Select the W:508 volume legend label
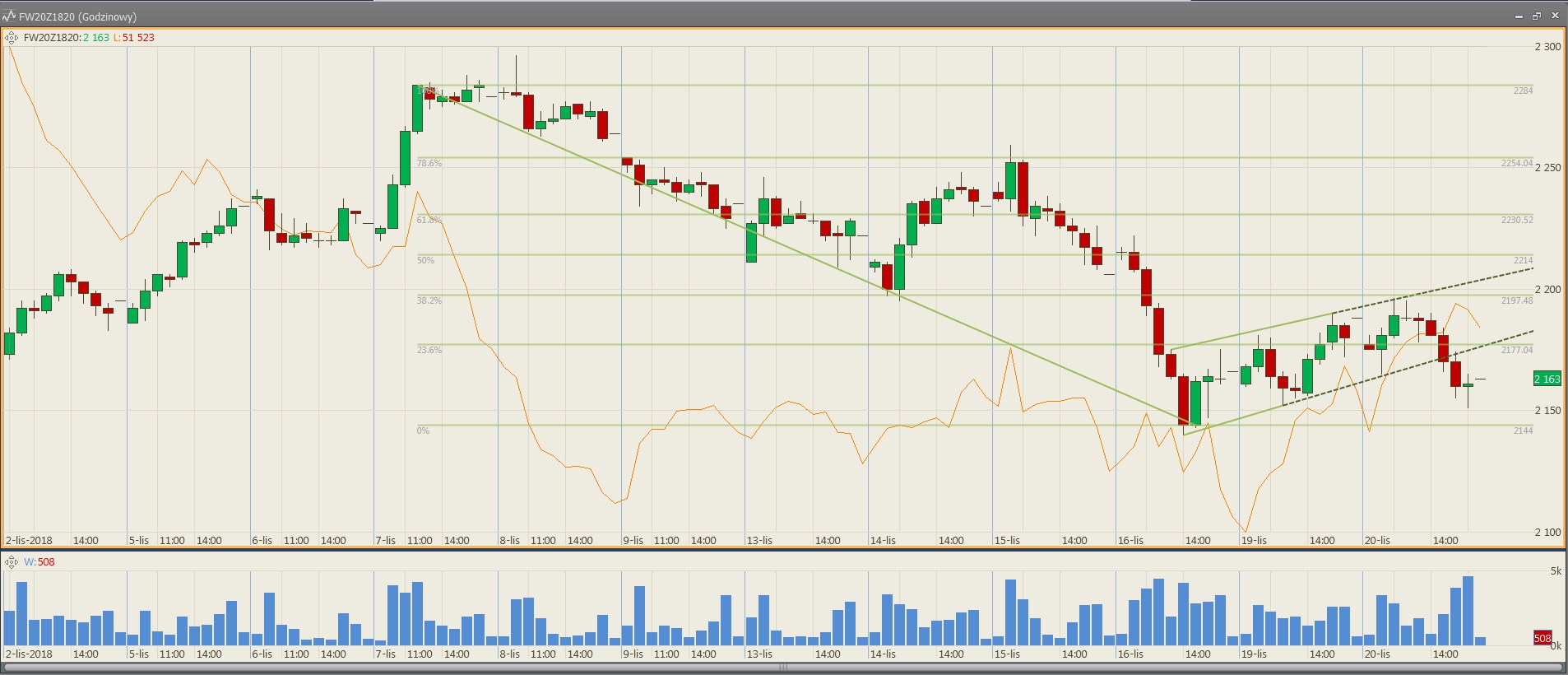 pos(39,562)
